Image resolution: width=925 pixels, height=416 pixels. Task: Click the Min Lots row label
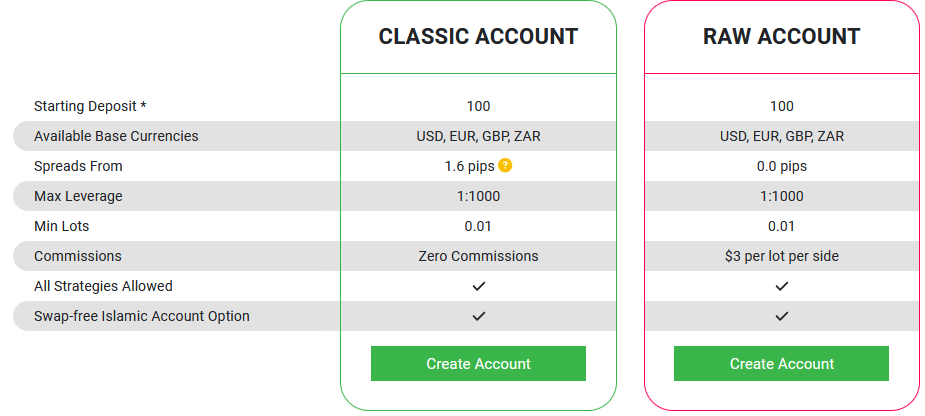tap(62, 226)
